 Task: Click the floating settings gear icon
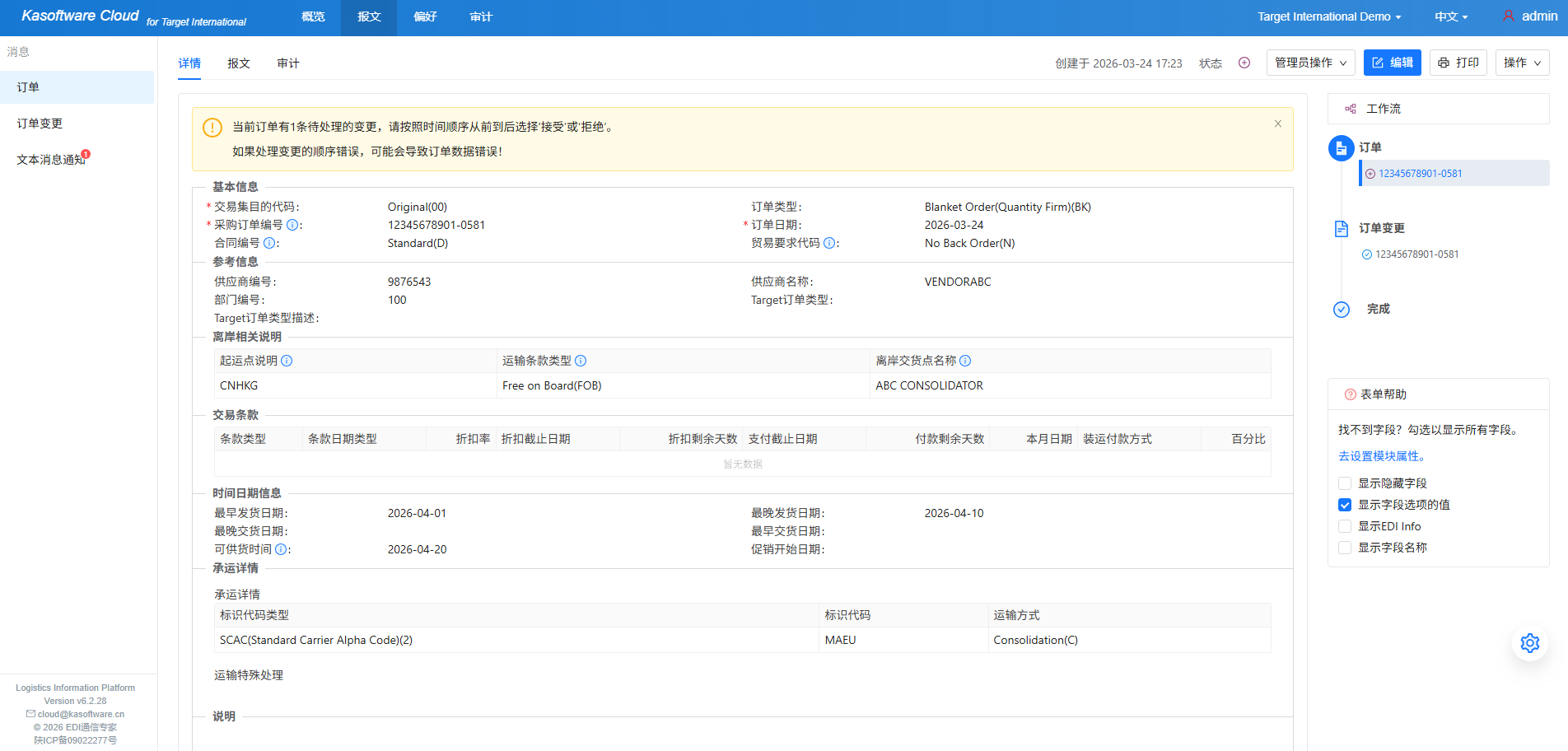click(x=1529, y=643)
